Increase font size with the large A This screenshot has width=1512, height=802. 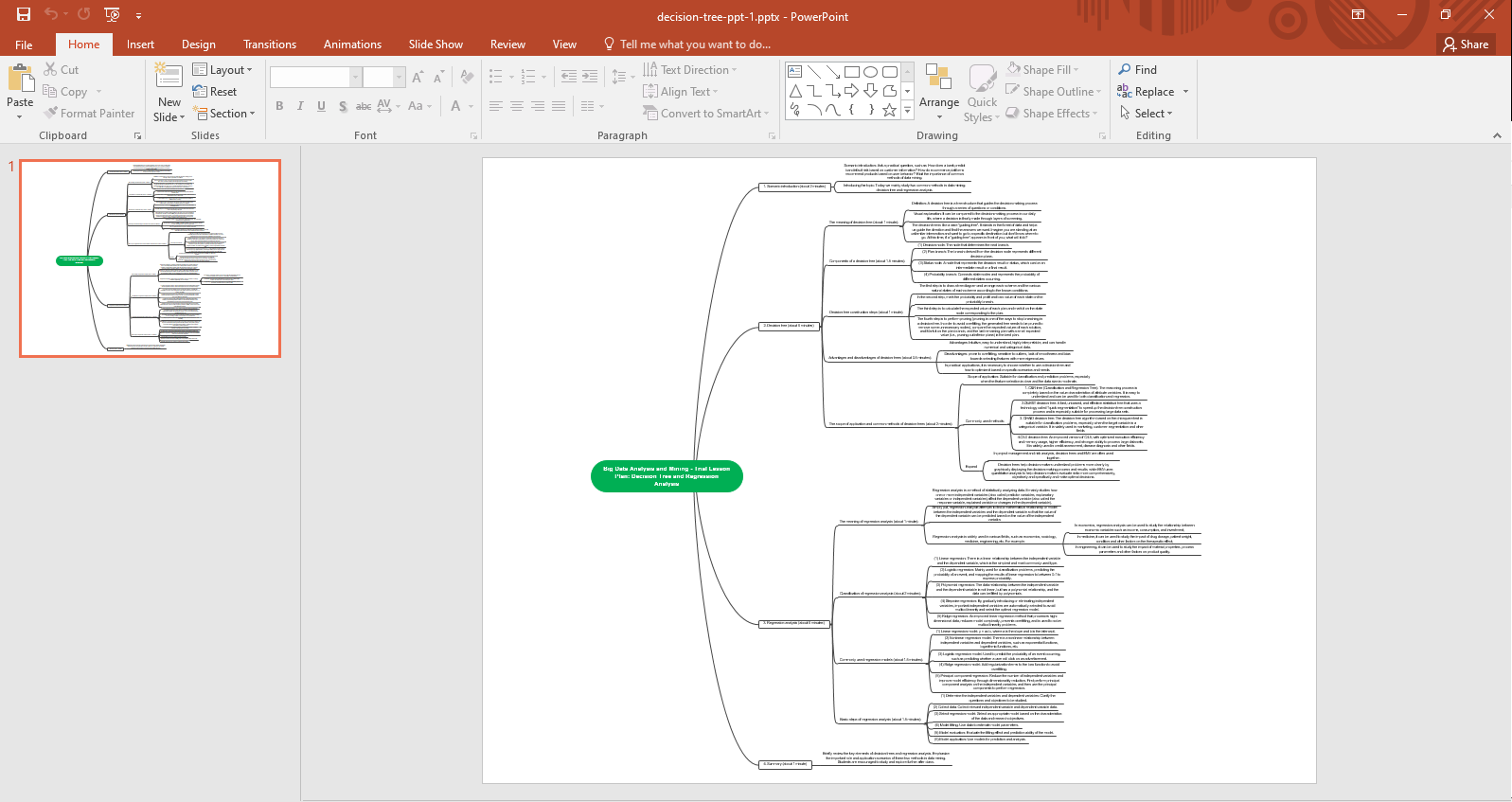pos(418,78)
